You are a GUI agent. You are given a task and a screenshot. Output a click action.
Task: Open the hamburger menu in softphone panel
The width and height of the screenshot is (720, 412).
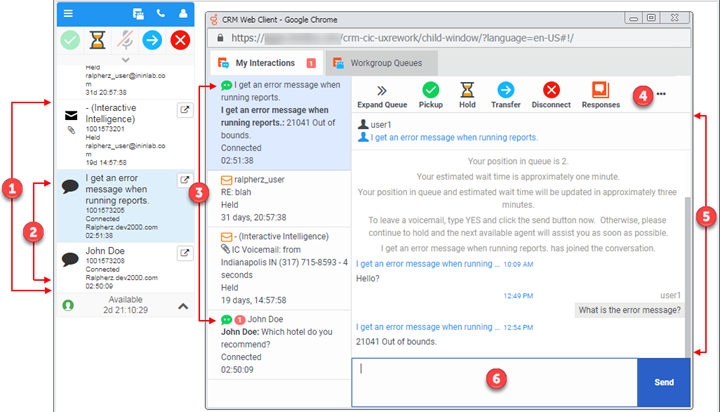pyautogui.click(x=68, y=14)
